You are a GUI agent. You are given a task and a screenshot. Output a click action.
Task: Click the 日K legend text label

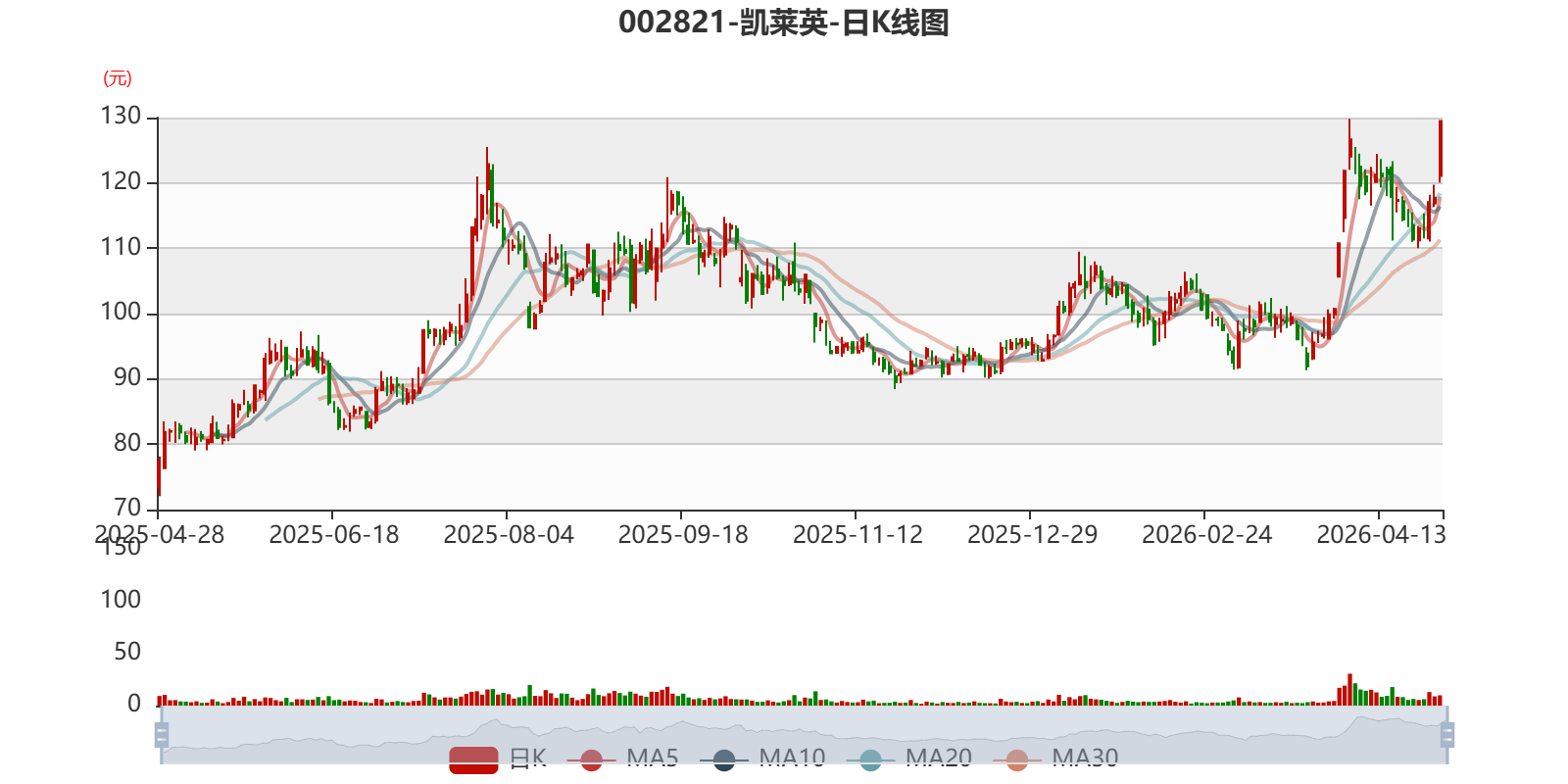(527, 758)
